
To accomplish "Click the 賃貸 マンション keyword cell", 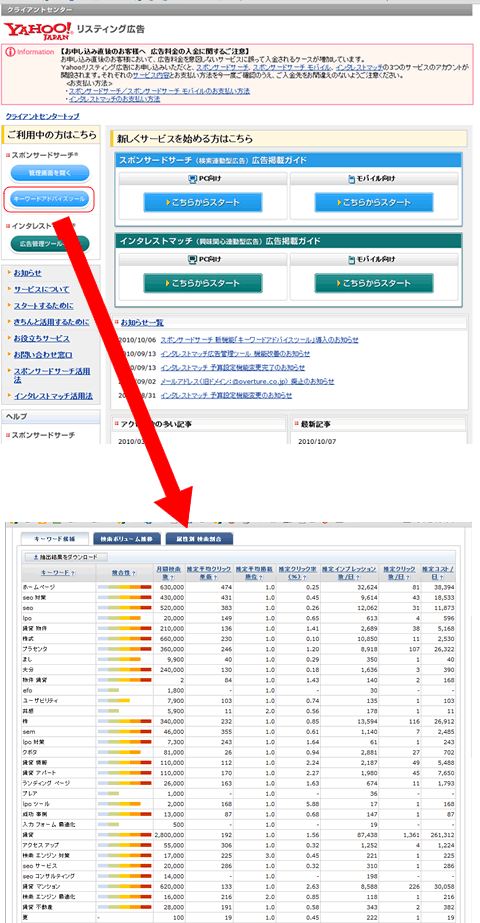I will (59, 885).
